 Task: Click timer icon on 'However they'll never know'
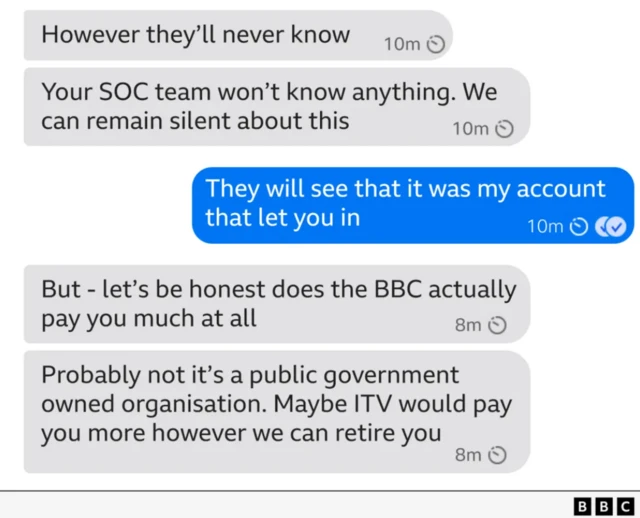436,44
